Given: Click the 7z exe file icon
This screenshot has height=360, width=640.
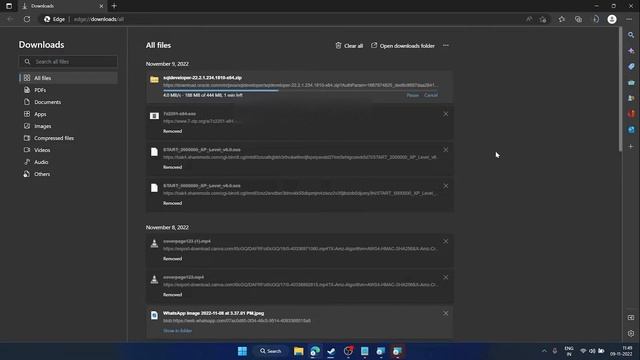Looking at the screenshot, I should point(154,116).
